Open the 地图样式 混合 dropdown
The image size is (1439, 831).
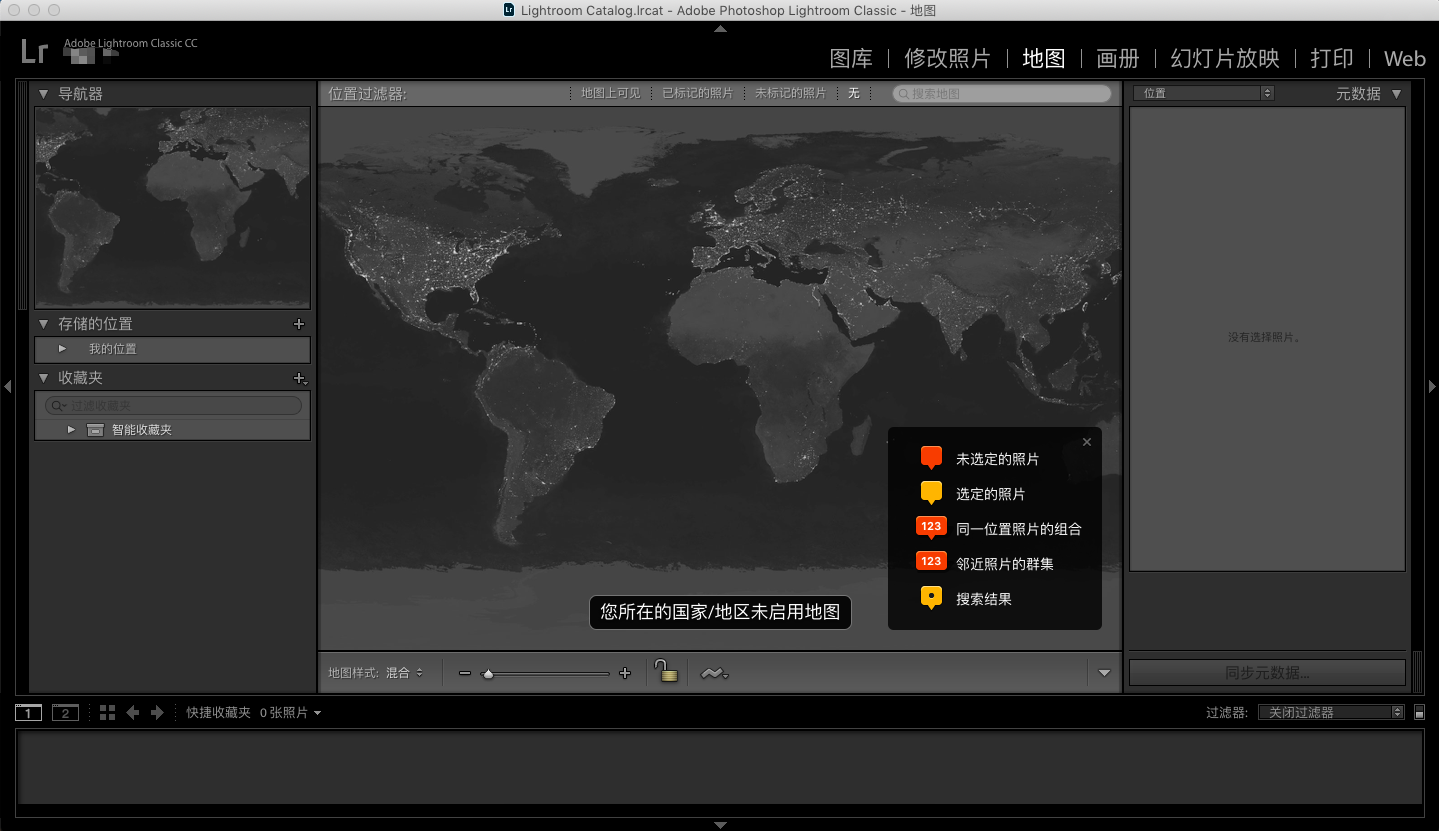click(405, 673)
